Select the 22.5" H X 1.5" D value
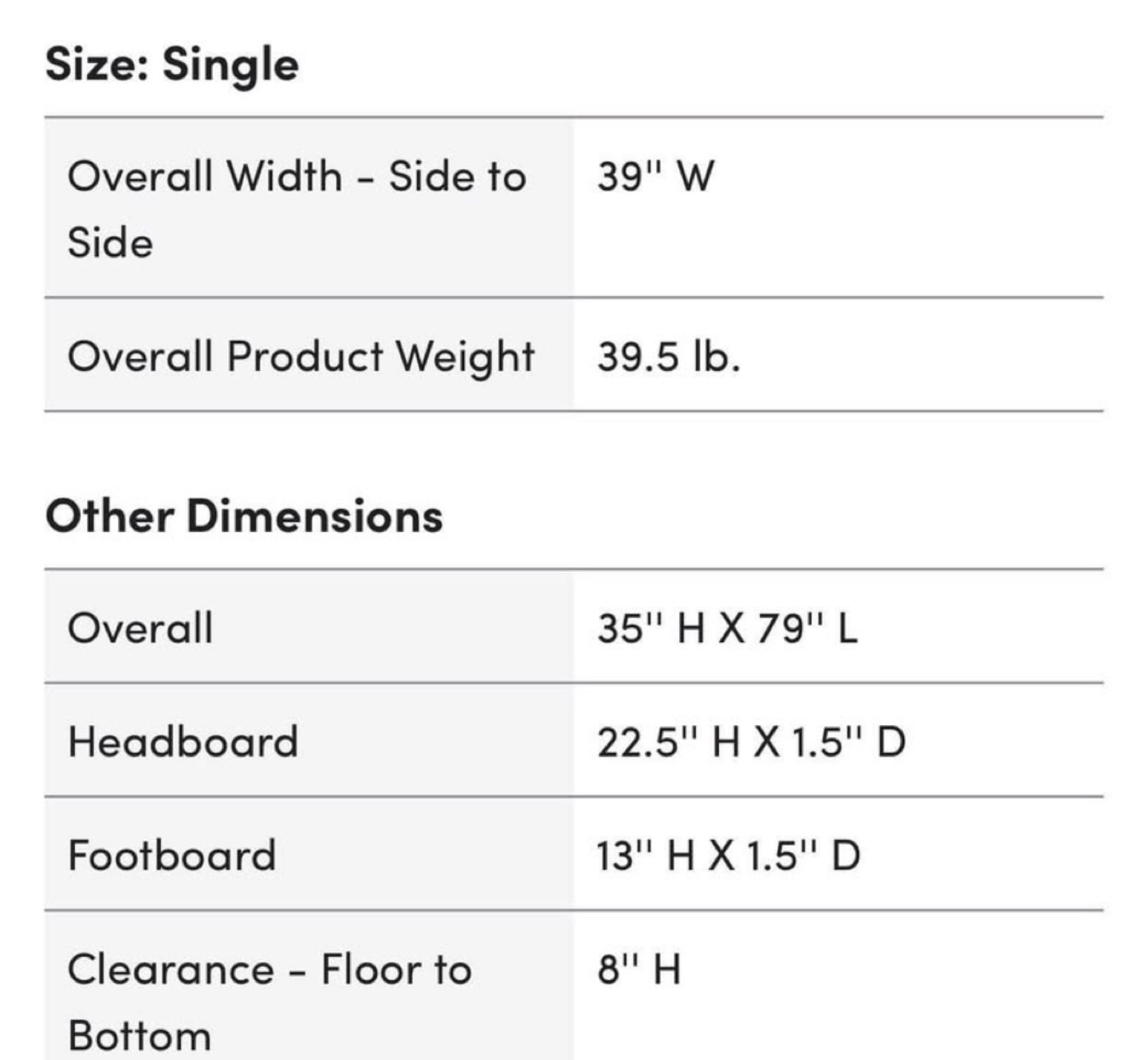Screen dimensions: 1148x1060 pos(751,741)
